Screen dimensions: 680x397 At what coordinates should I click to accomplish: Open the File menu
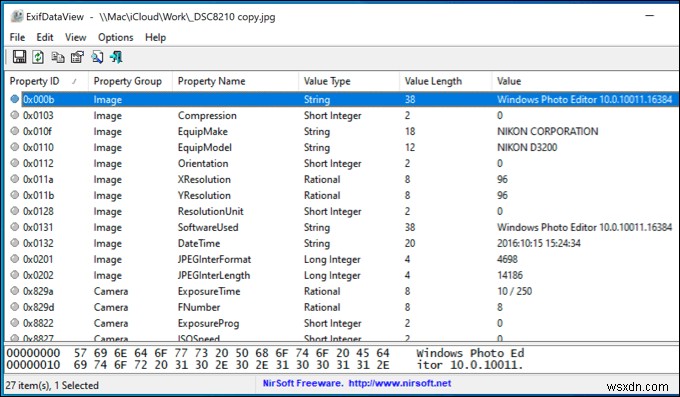(17, 37)
